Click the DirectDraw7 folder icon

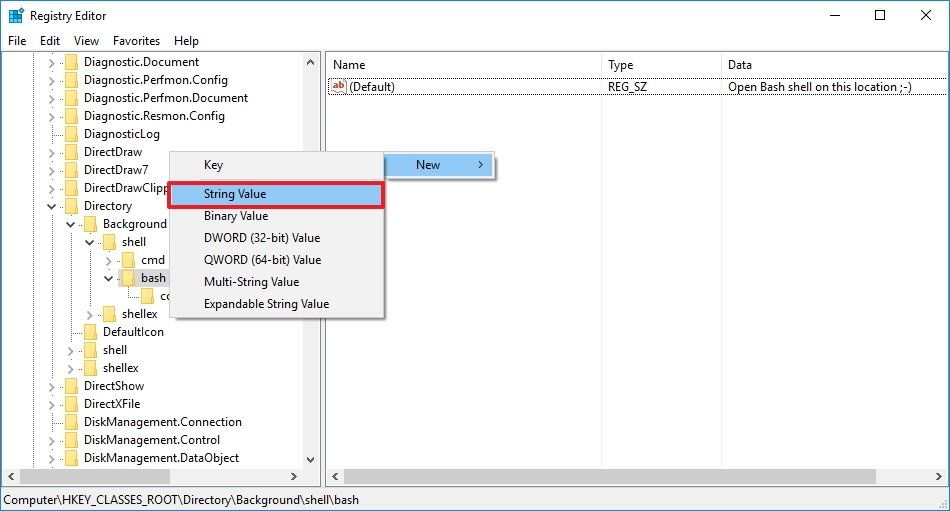[71, 170]
